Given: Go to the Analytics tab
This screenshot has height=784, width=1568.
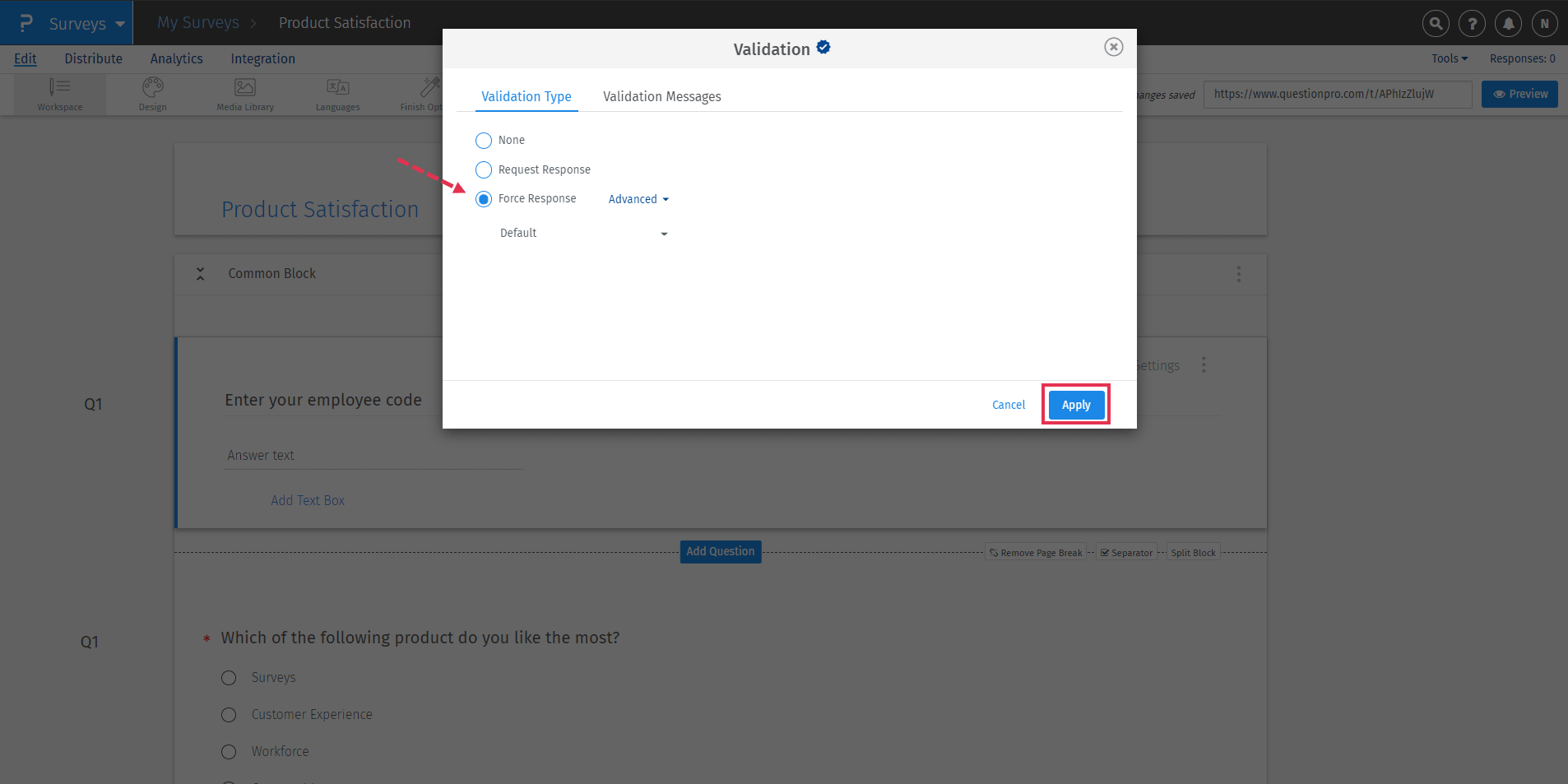Looking at the screenshot, I should [176, 58].
